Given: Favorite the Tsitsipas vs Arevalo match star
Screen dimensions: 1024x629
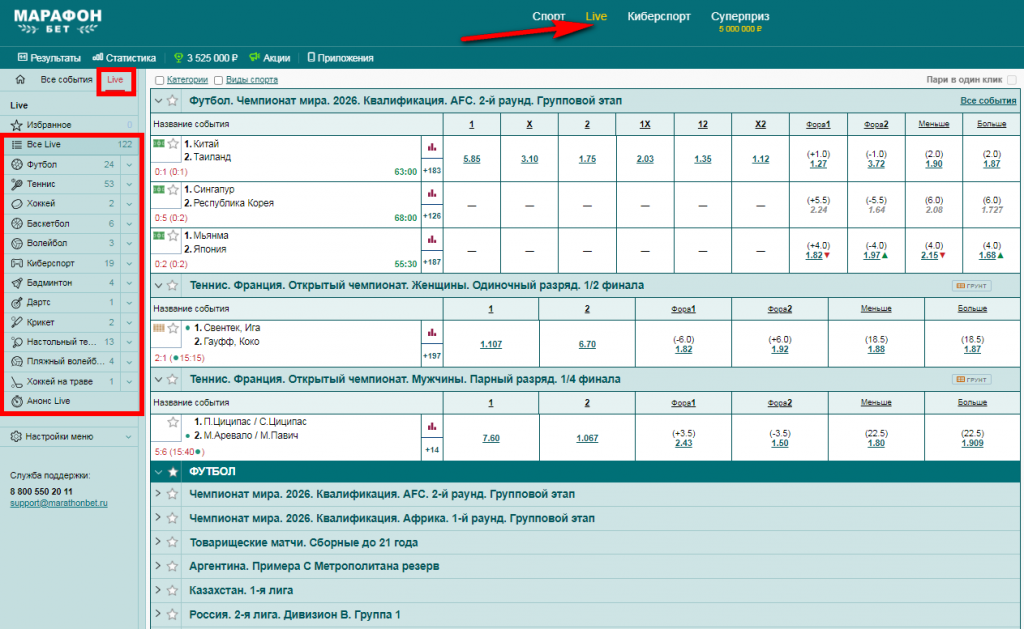Looking at the screenshot, I should (x=173, y=422).
